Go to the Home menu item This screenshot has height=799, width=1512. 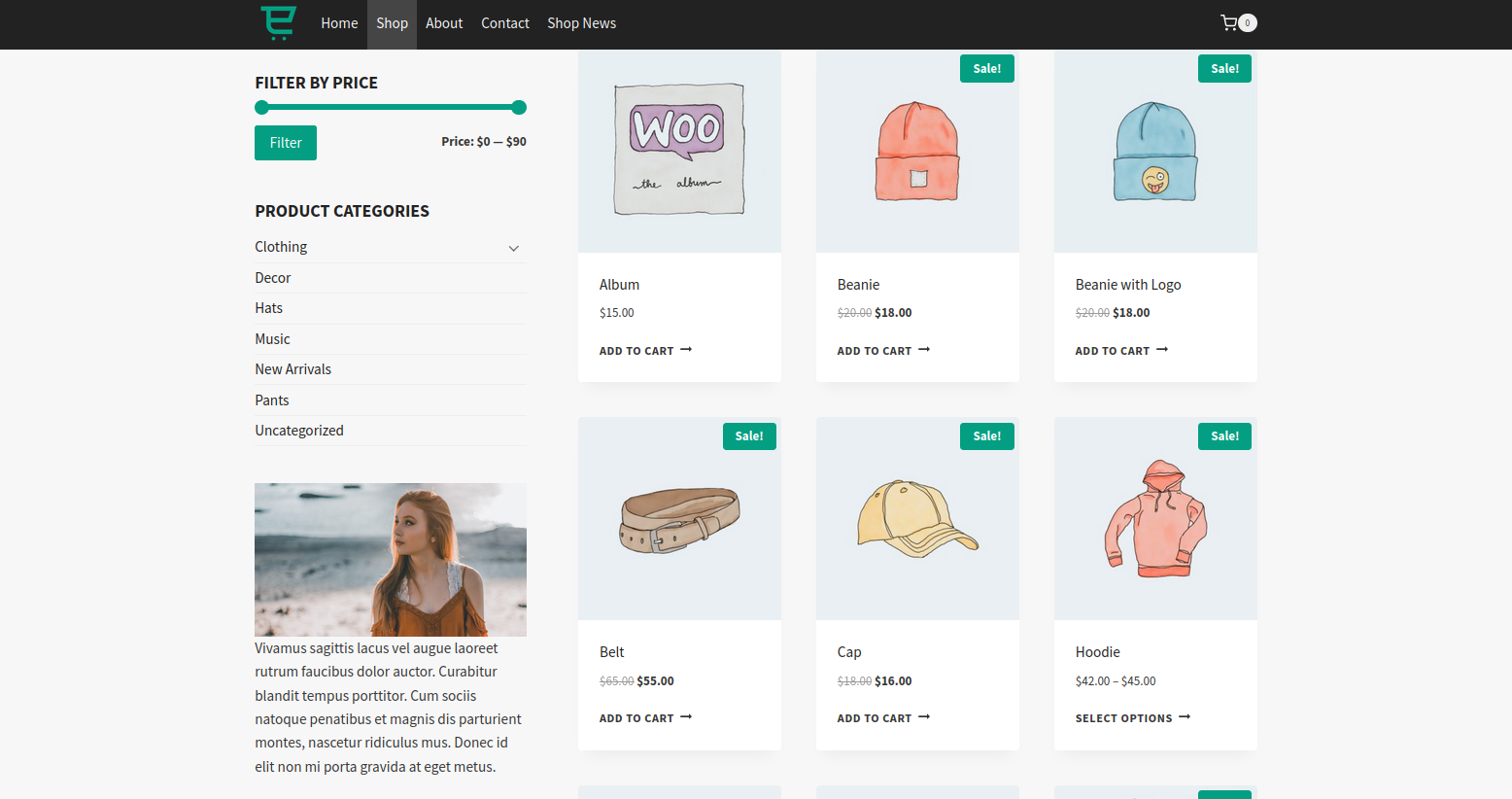[x=339, y=23]
